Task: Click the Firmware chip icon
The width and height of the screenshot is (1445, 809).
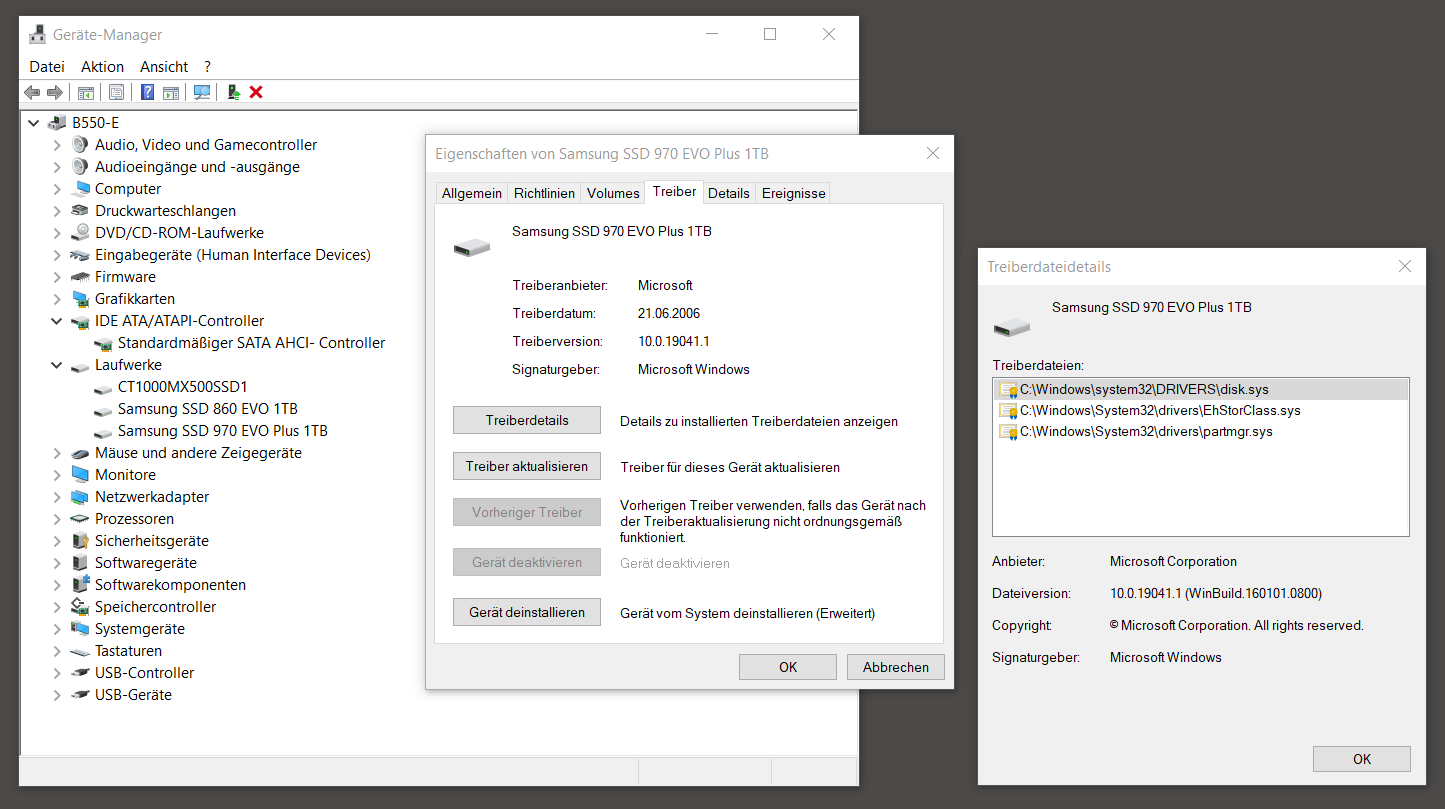Action: (x=80, y=277)
